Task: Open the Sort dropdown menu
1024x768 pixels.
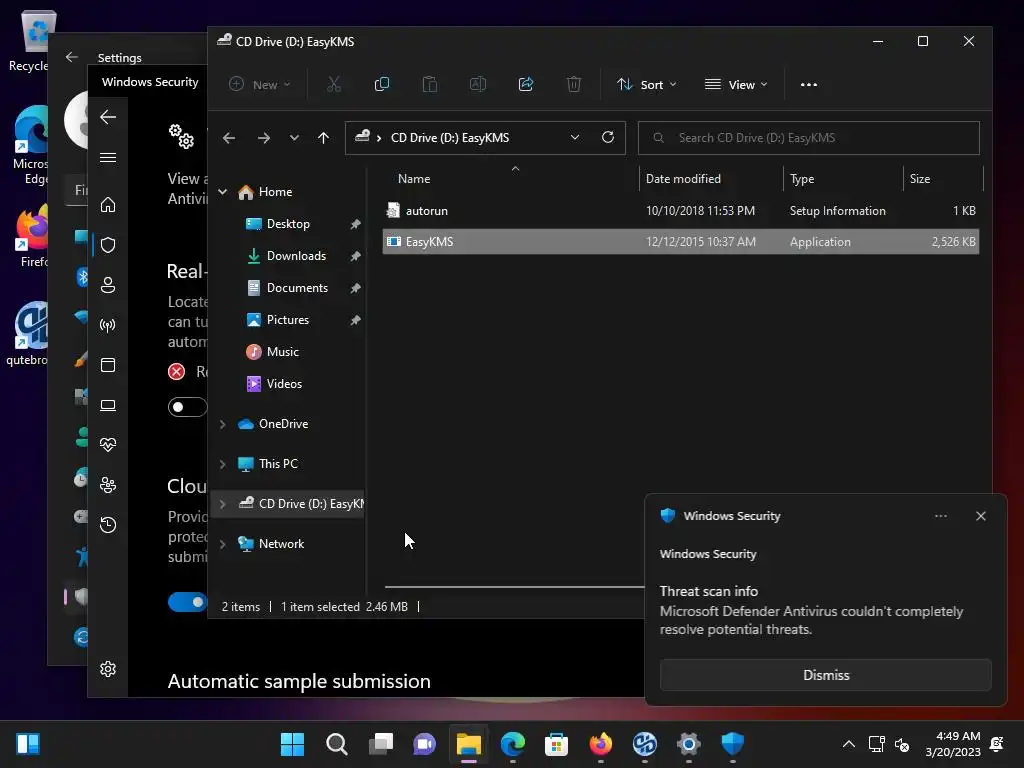Action: 647,84
